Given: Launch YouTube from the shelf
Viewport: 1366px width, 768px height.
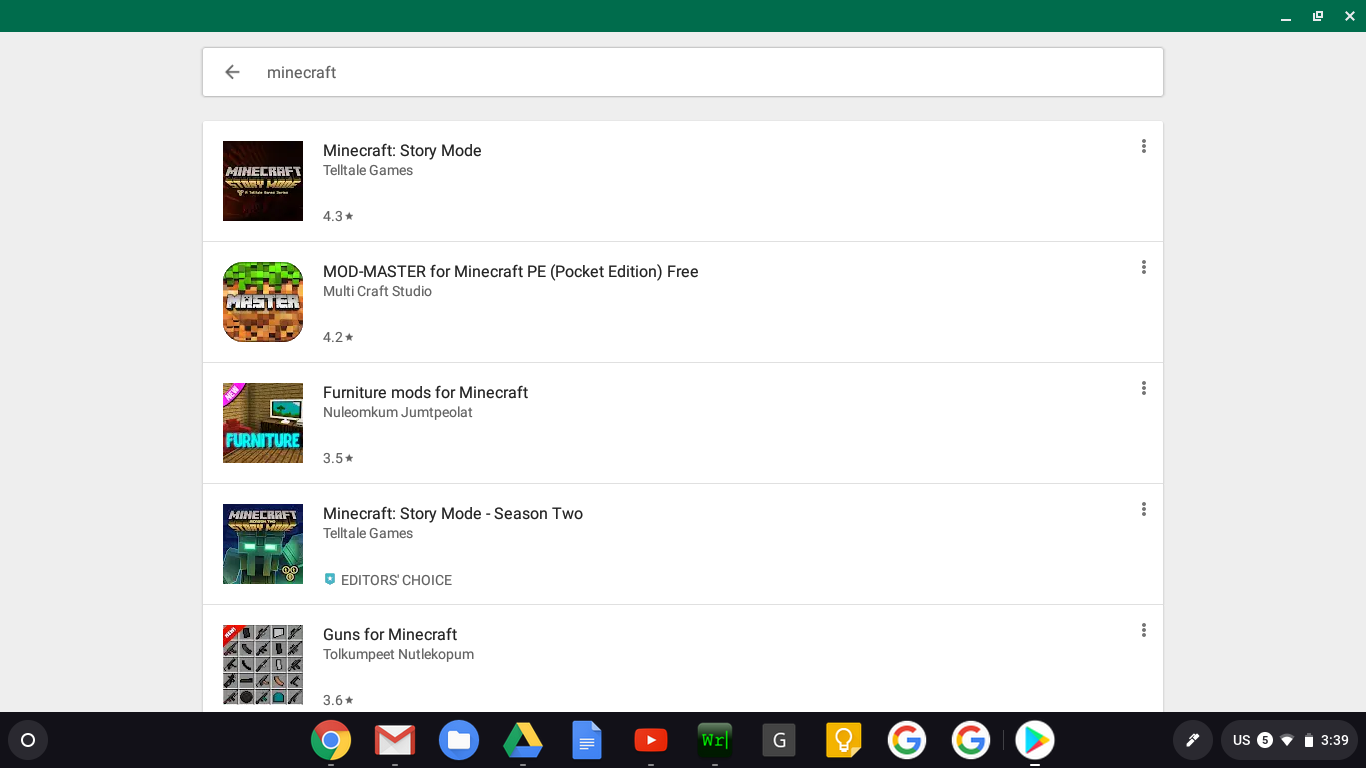Looking at the screenshot, I should 651,740.
